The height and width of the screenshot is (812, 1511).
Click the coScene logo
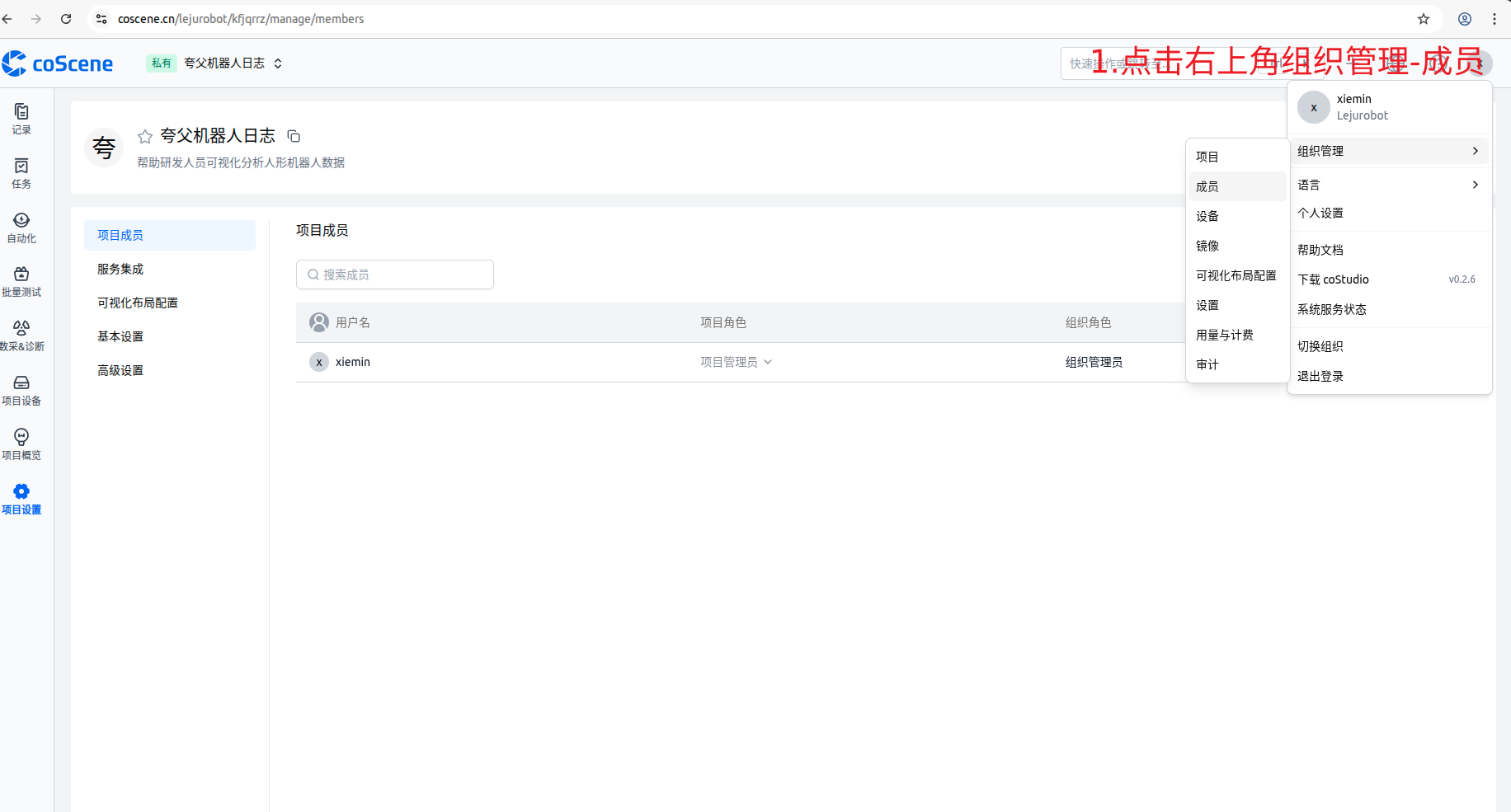click(x=58, y=63)
